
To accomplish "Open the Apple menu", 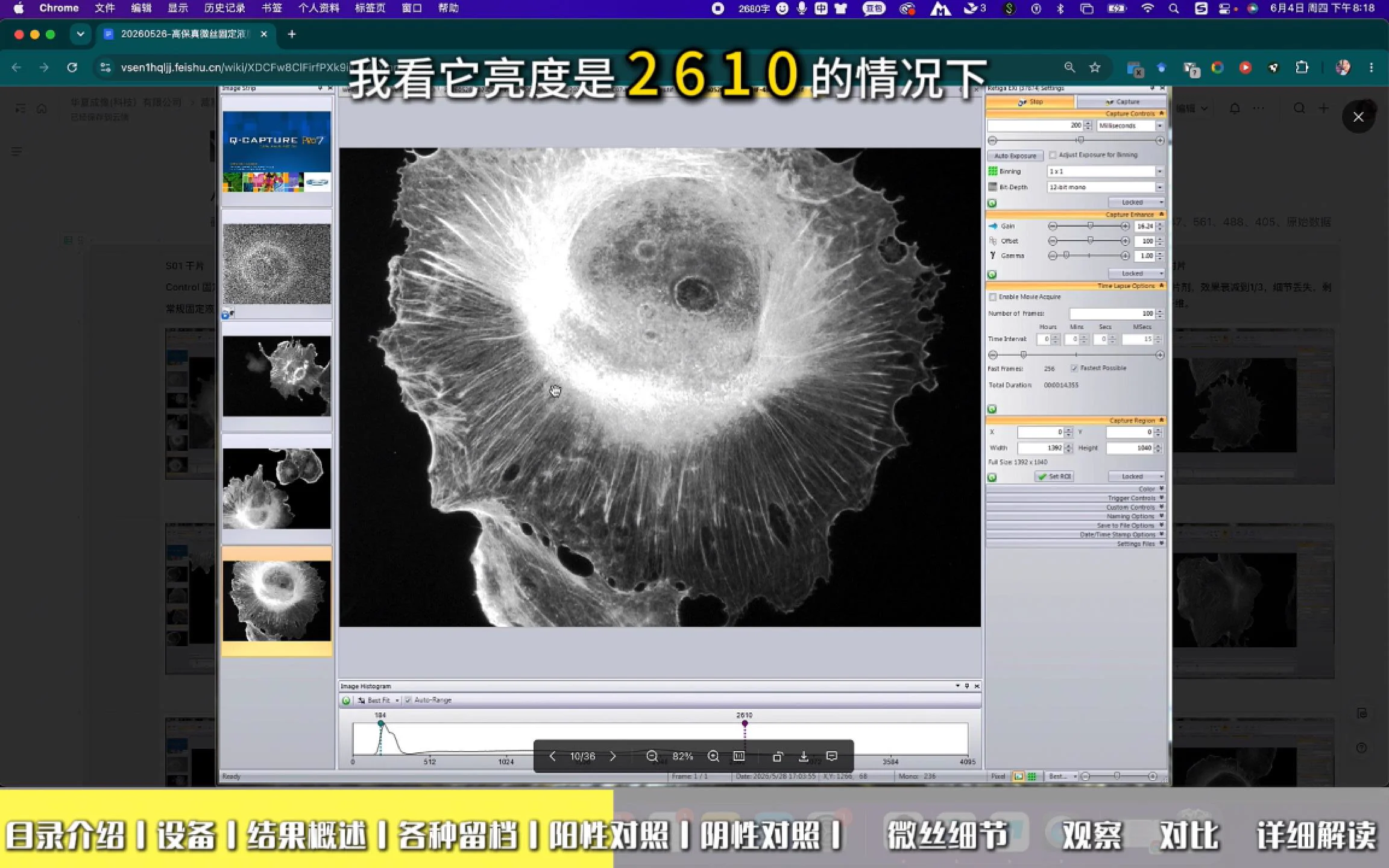I will [x=19, y=8].
